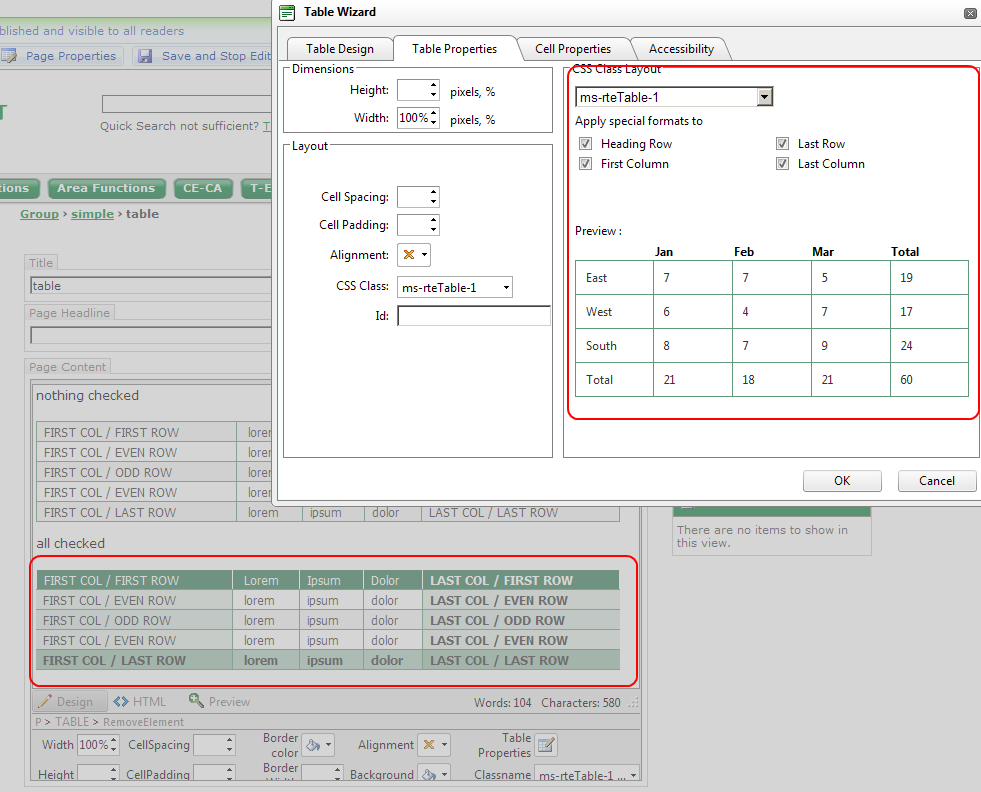Click the Preview magnifier icon
The width and height of the screenshot is (981, 792).
pos(196,700)
